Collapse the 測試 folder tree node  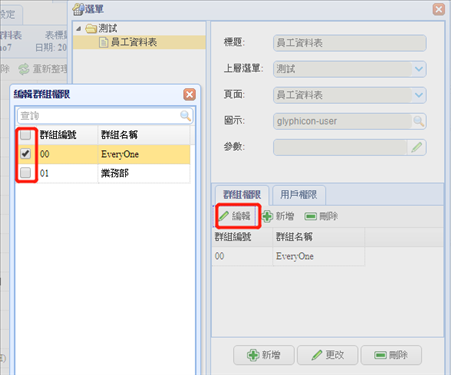pyautogui.click(x=79, y=29)
